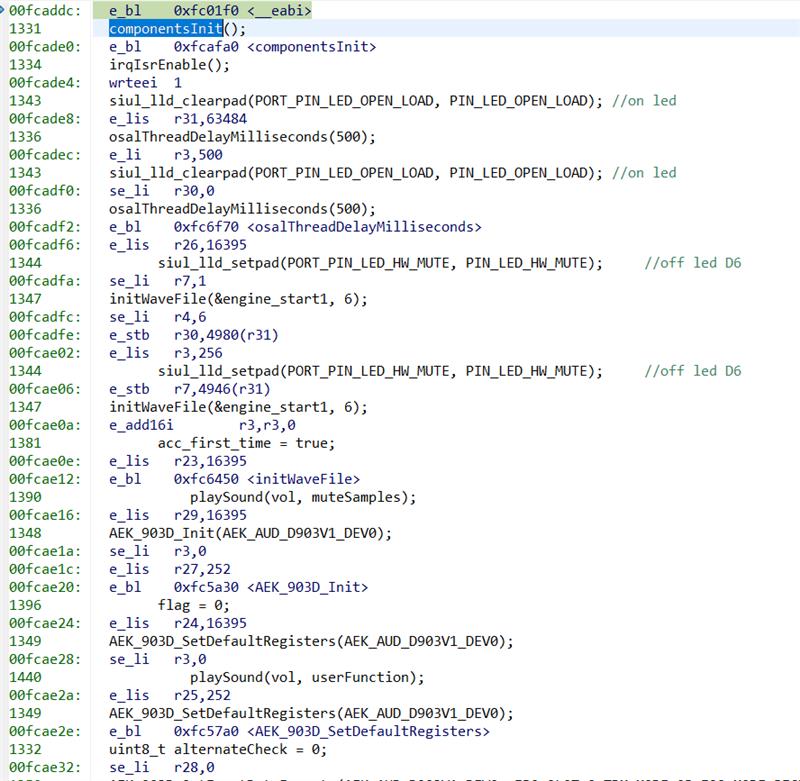
Task: Select the wrteei 1 instruction
Action: pyautogui.click(x=145, y=83)
